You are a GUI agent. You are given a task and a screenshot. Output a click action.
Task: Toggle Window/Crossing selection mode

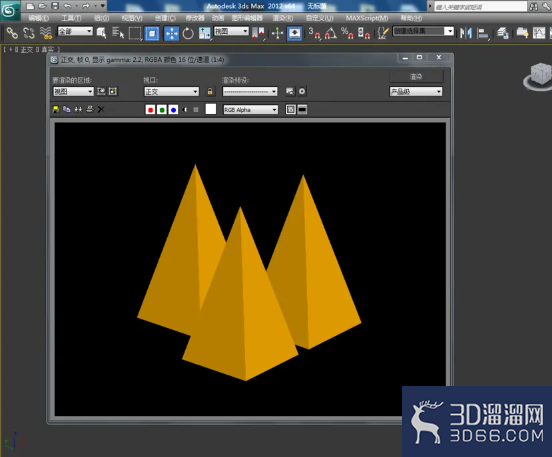tap(152, 34)
